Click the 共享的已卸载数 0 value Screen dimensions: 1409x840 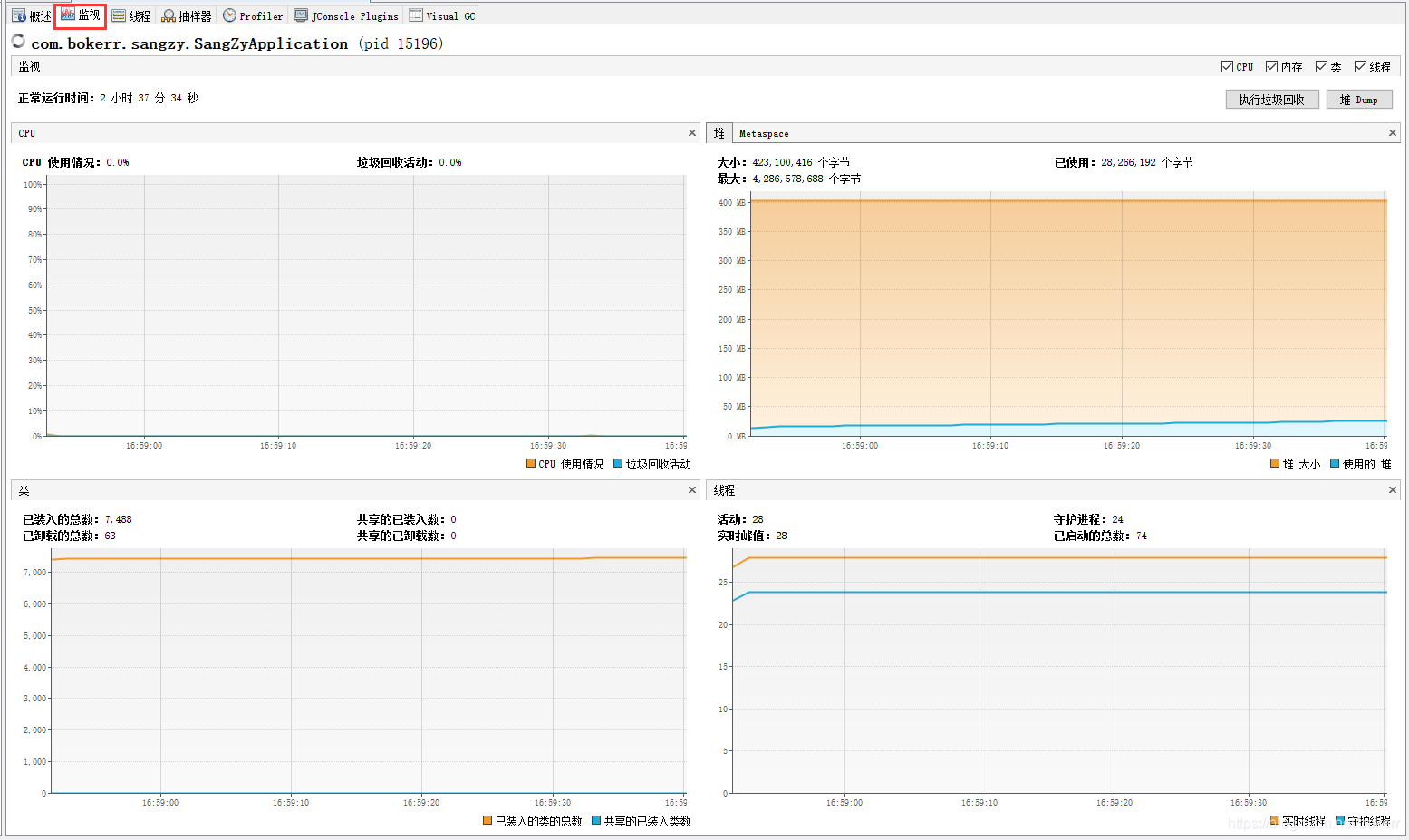tap(454, 536)
